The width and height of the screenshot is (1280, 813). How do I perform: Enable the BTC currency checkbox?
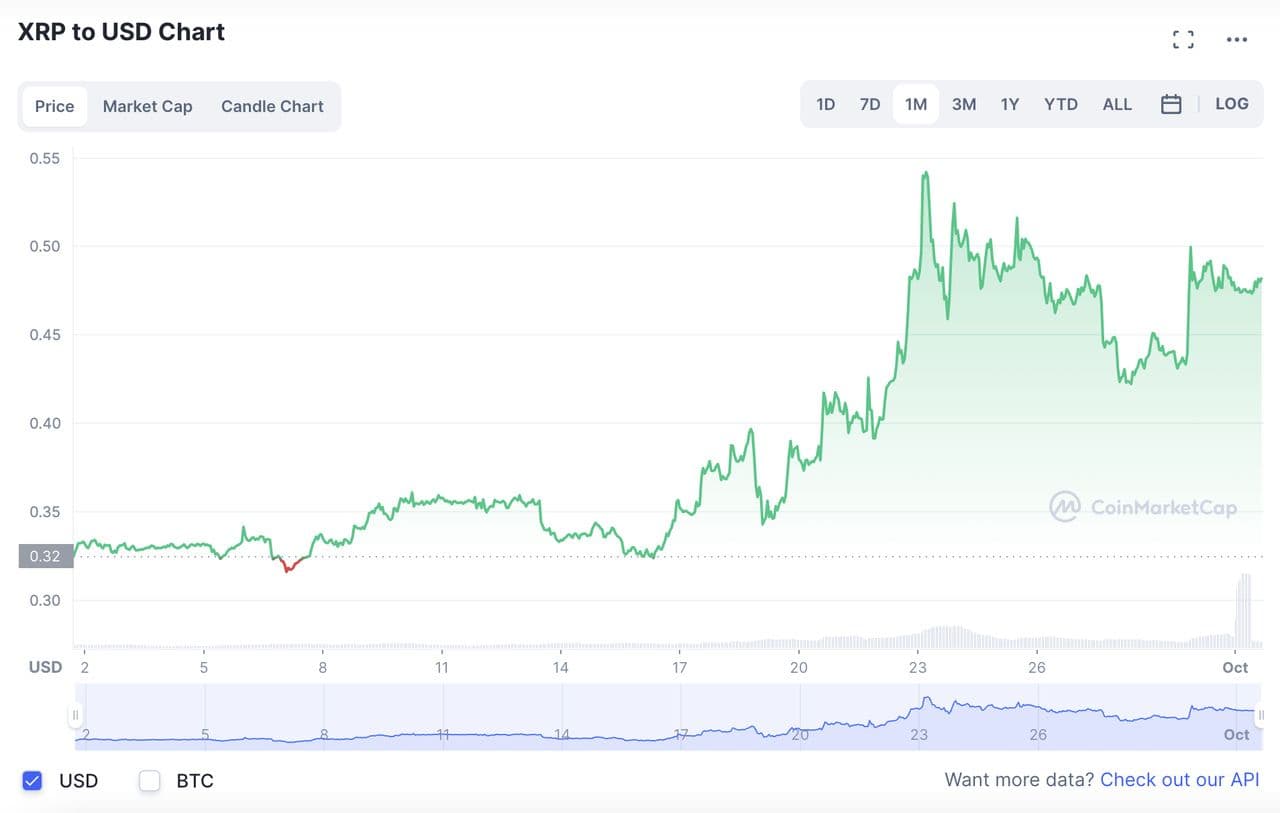point(150,781)
